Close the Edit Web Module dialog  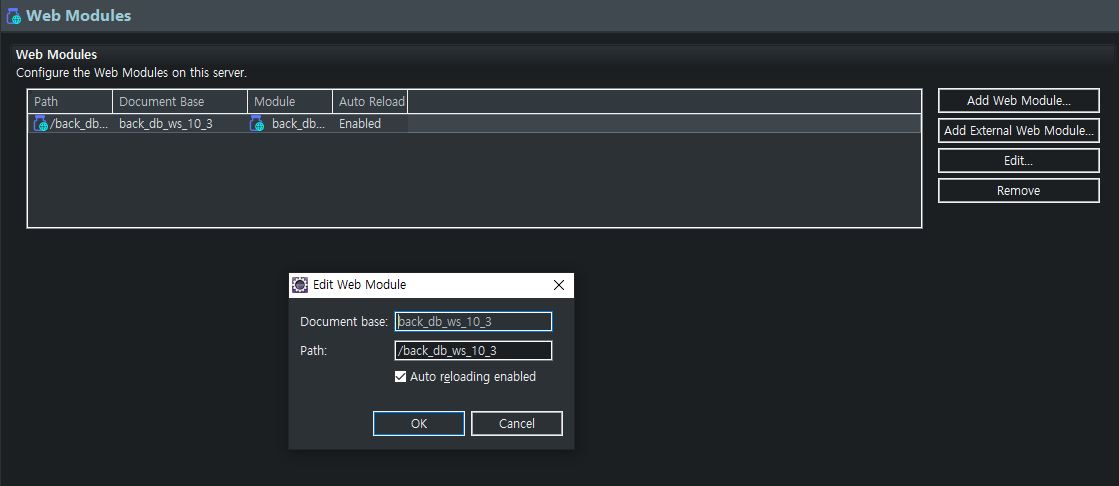click(559, 285)
